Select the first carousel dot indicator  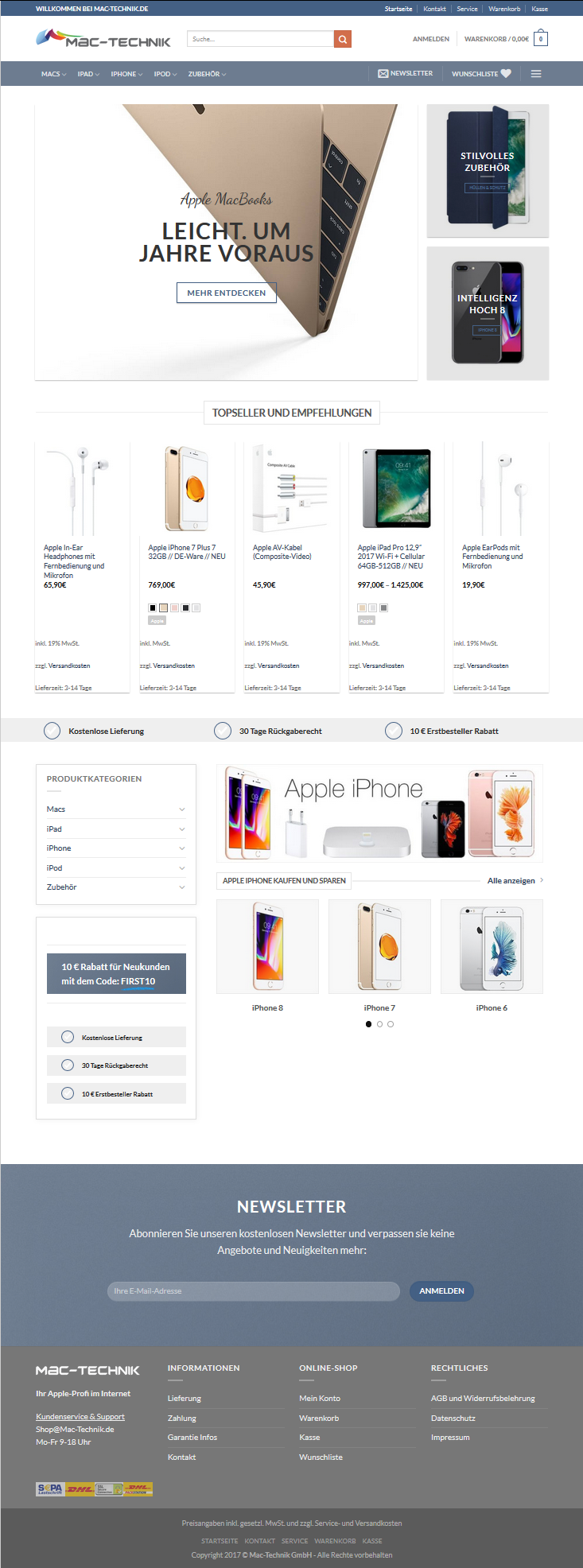[x=368, y=1024]
